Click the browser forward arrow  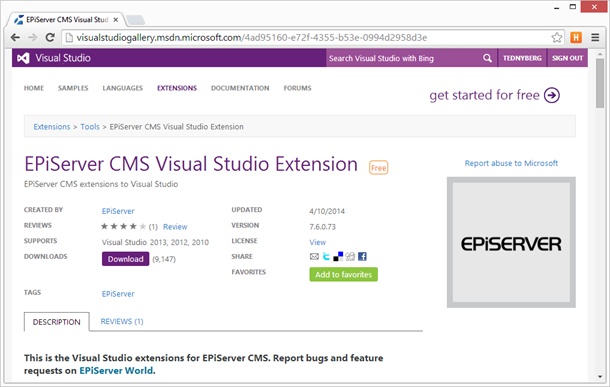click(x=32, y=37)
